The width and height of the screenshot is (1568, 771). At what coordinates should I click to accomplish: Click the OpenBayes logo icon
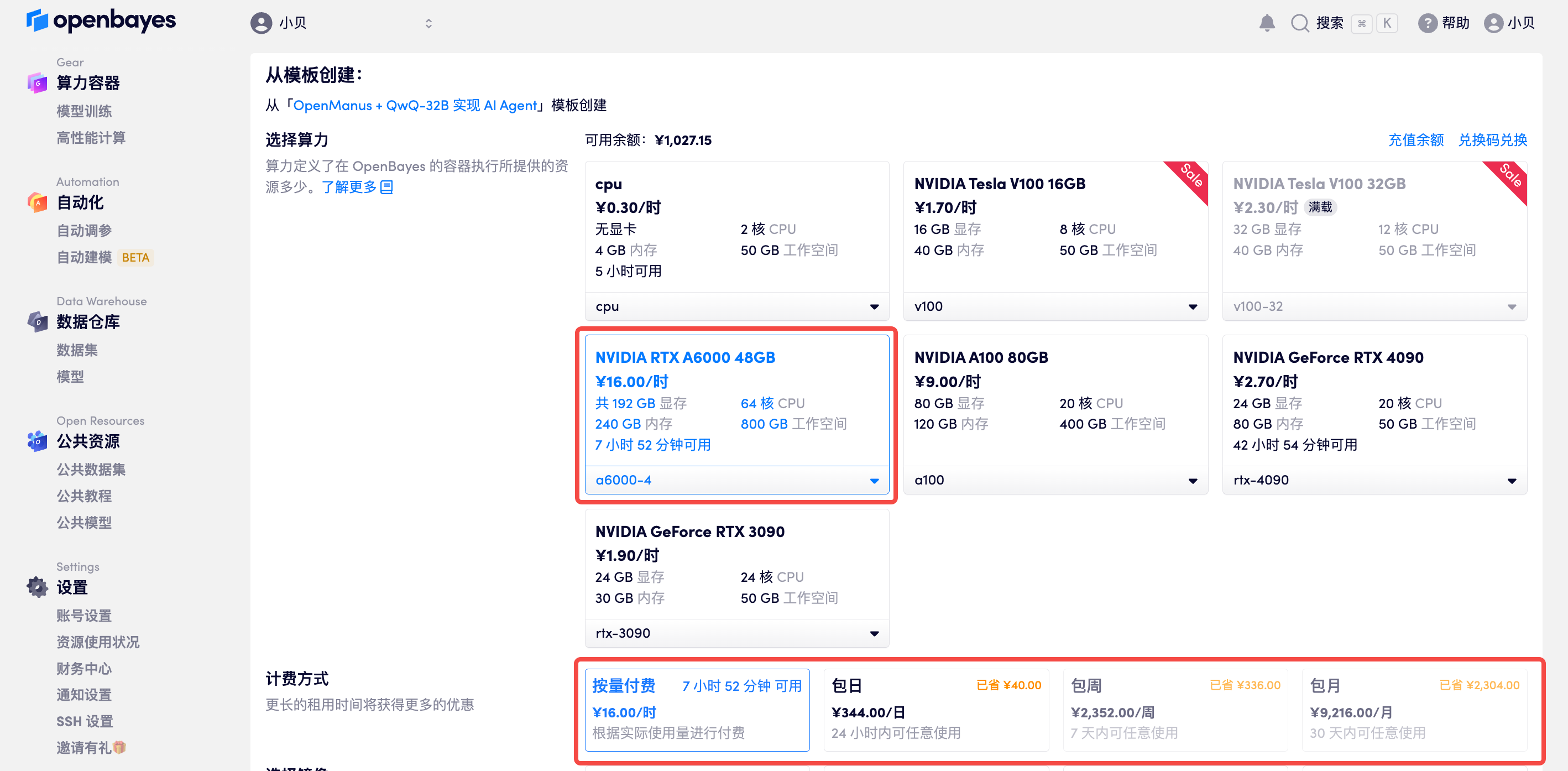point(37,20)
